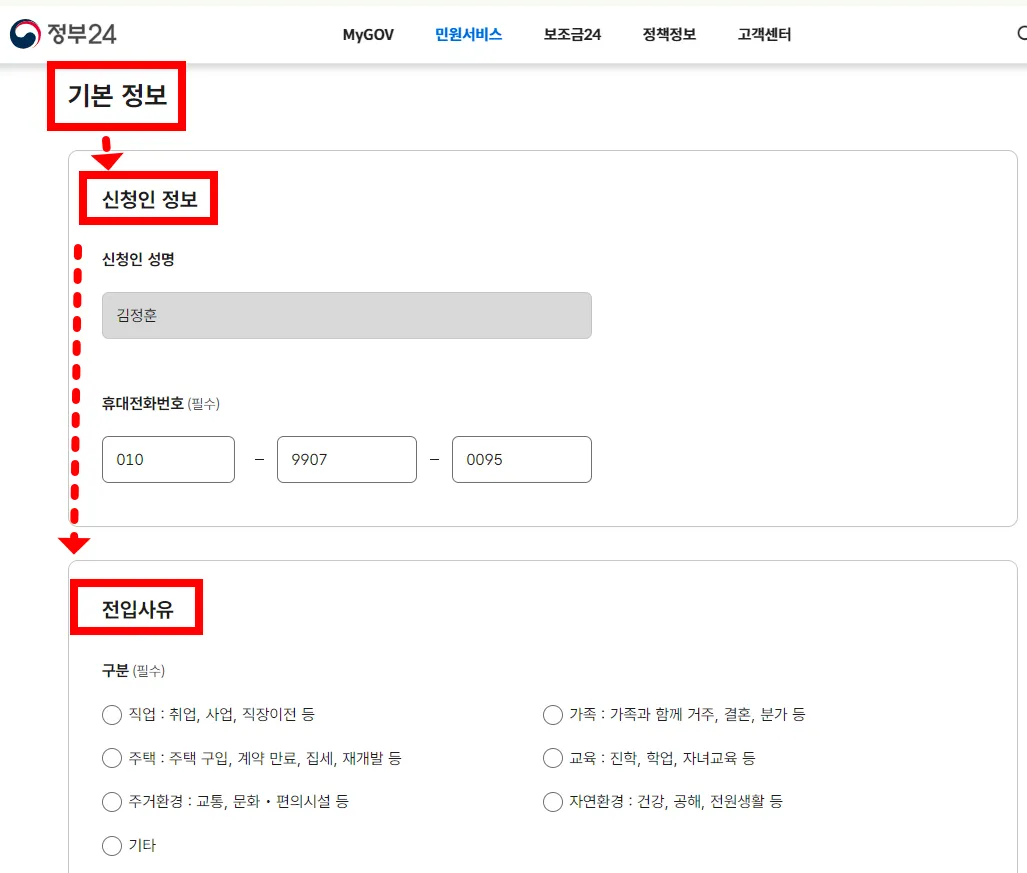Click the 010 phone prefix field

point(168,459)
